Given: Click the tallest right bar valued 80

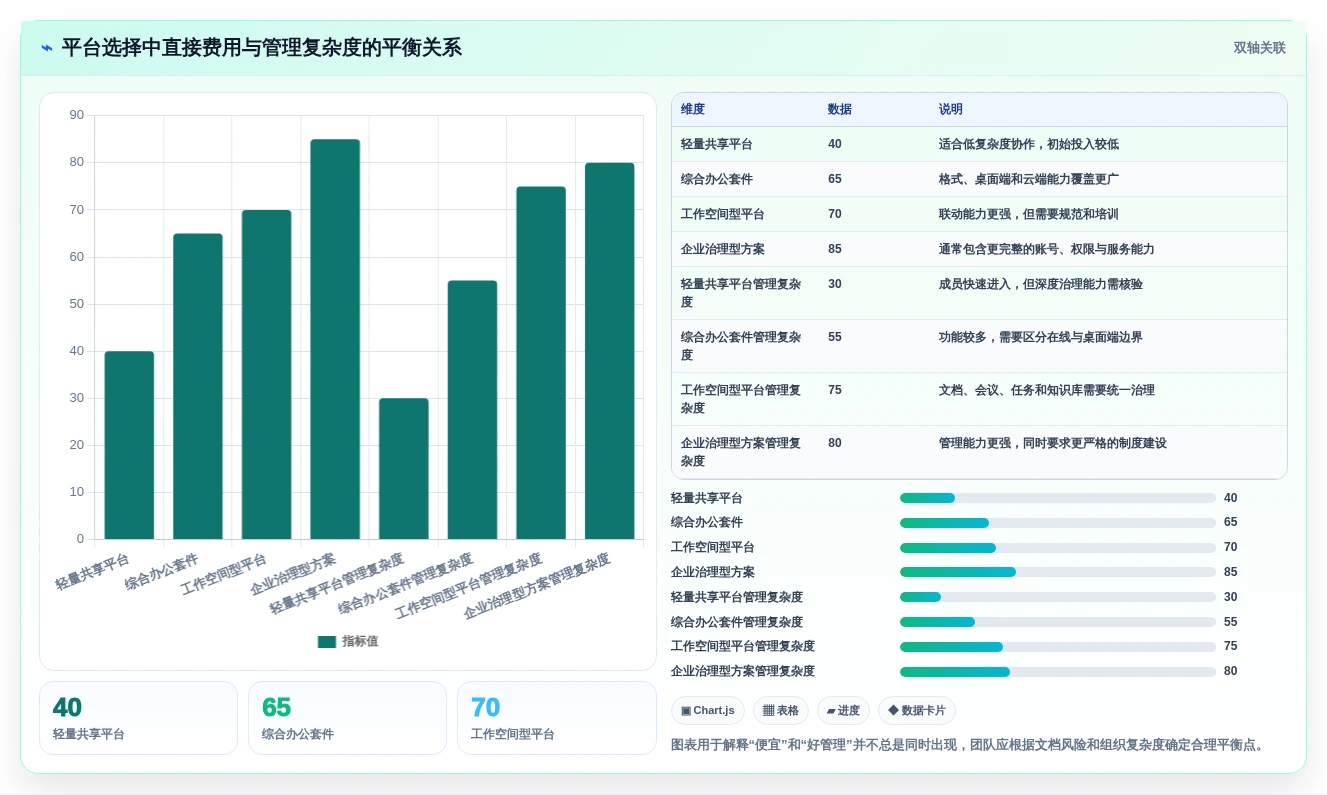Looking at the screenshot, I should [x=610, y=351].
